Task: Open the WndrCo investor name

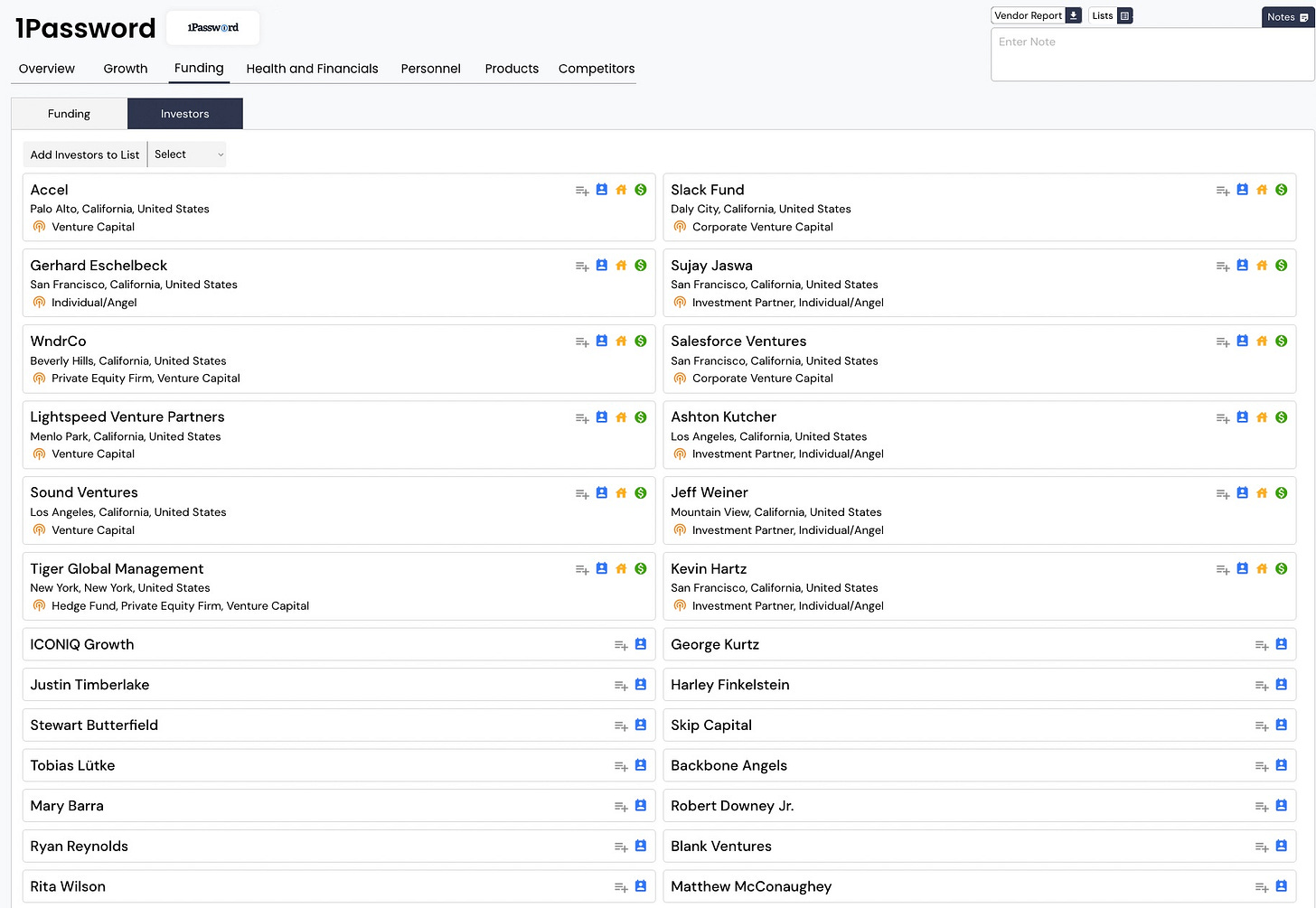Action: coord(59,342)
